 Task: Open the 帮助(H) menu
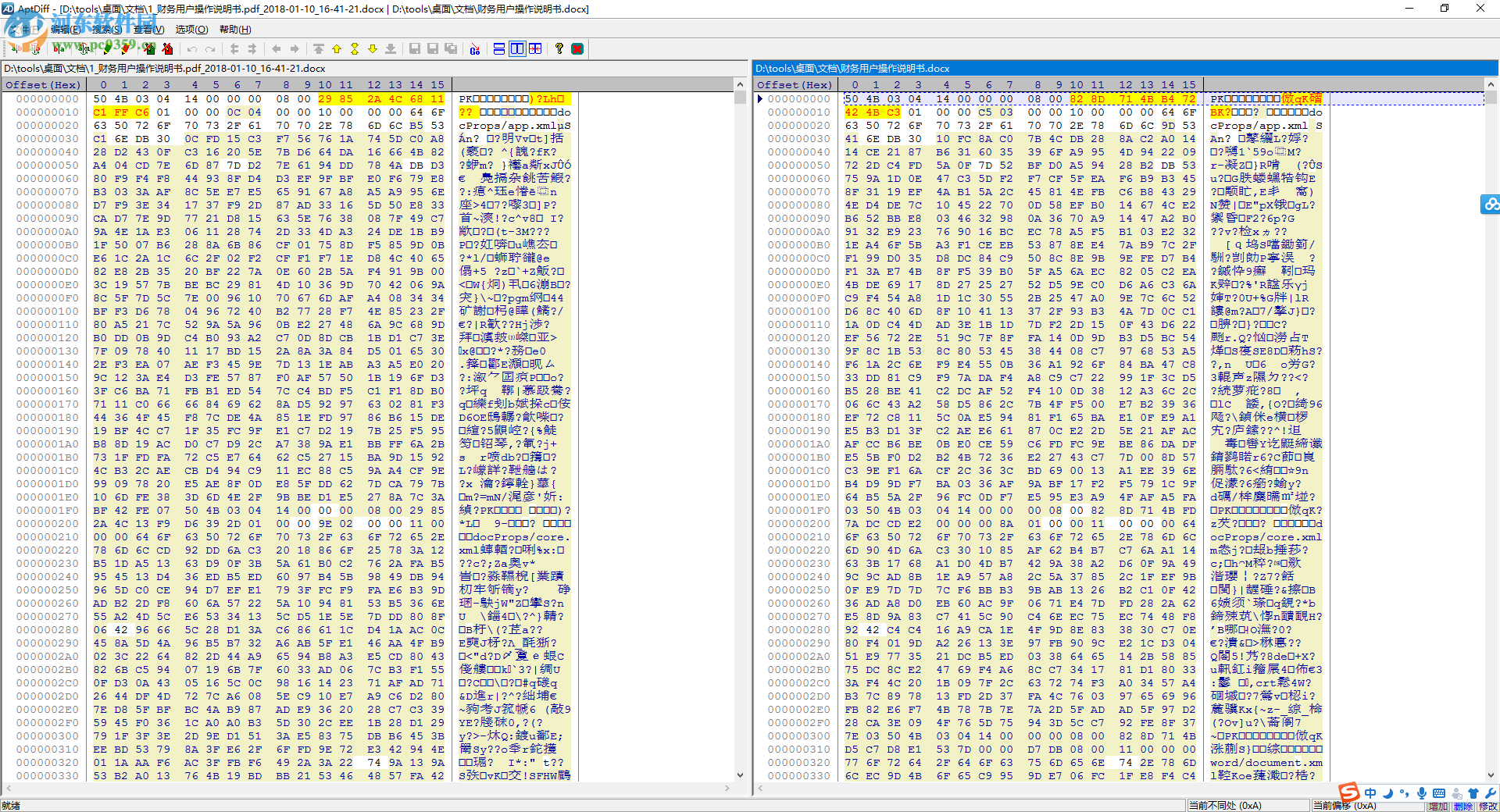point(235,30)
